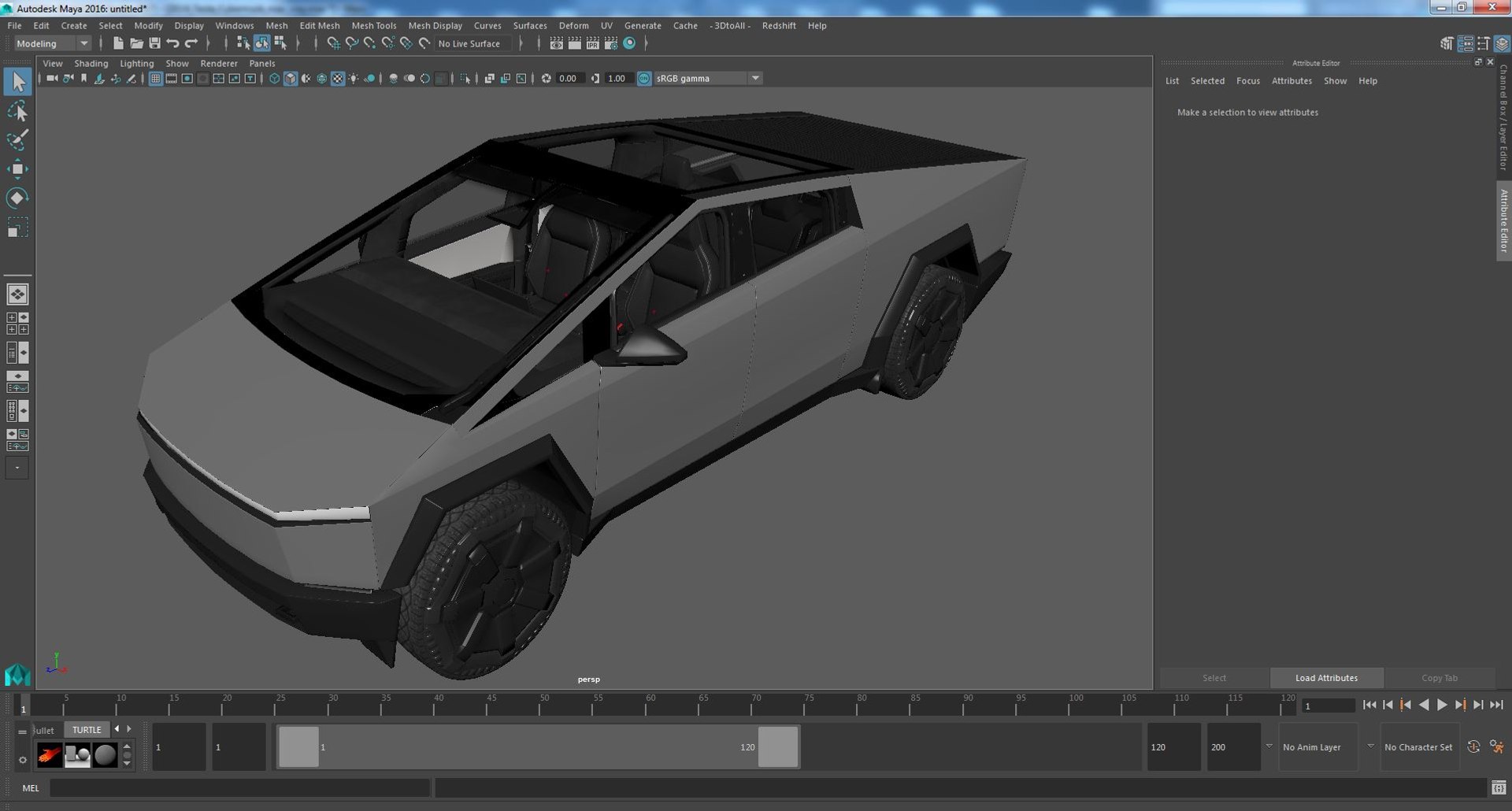Open the sRGB gamma view transform dropdown
This screenshot has width=1512, height=811.
tap(708, 78)
